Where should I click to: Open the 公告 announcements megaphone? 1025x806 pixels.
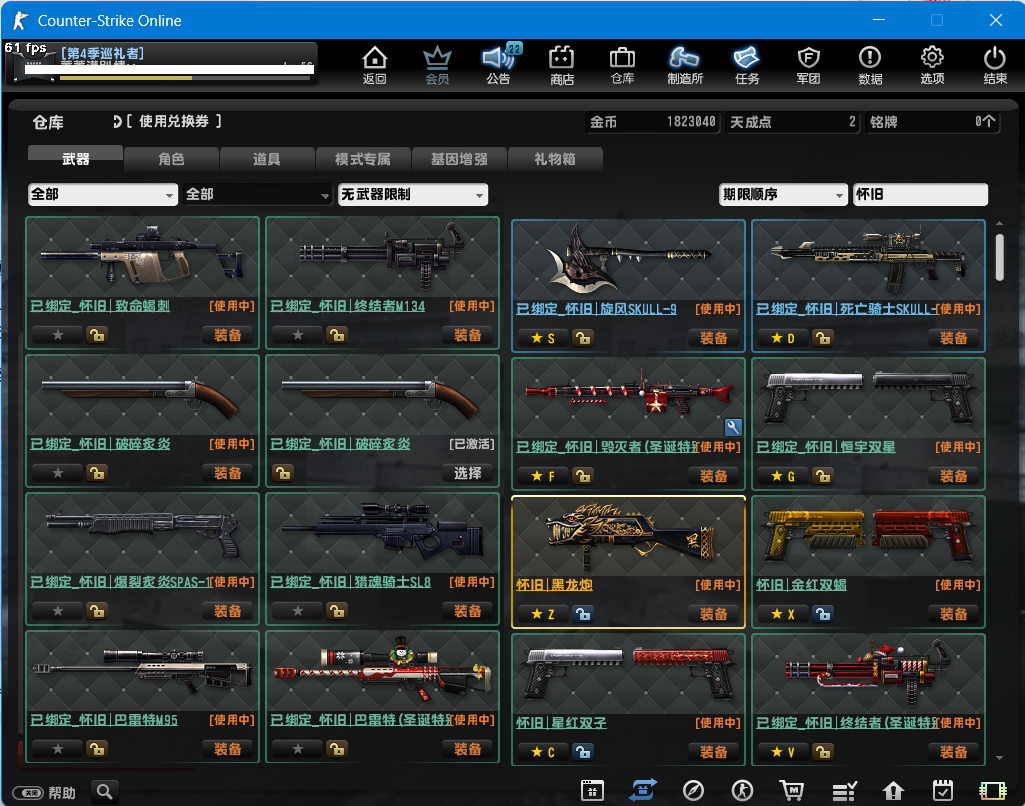(x=499, y=65)
